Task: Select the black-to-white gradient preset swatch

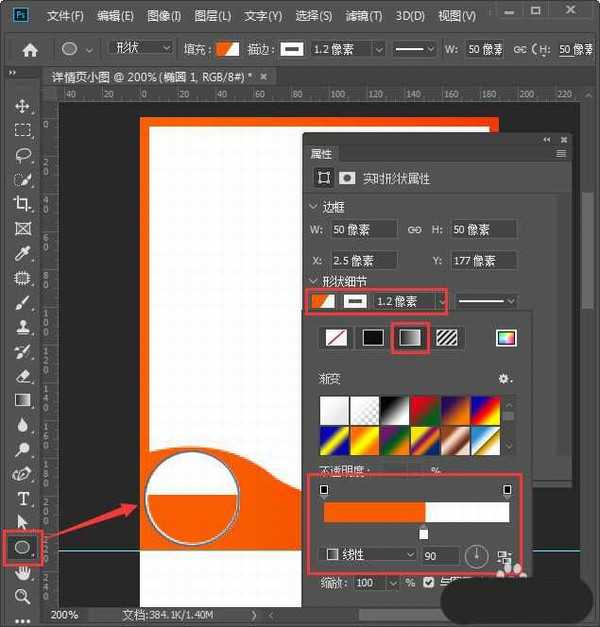Action: tap(397, 410)
